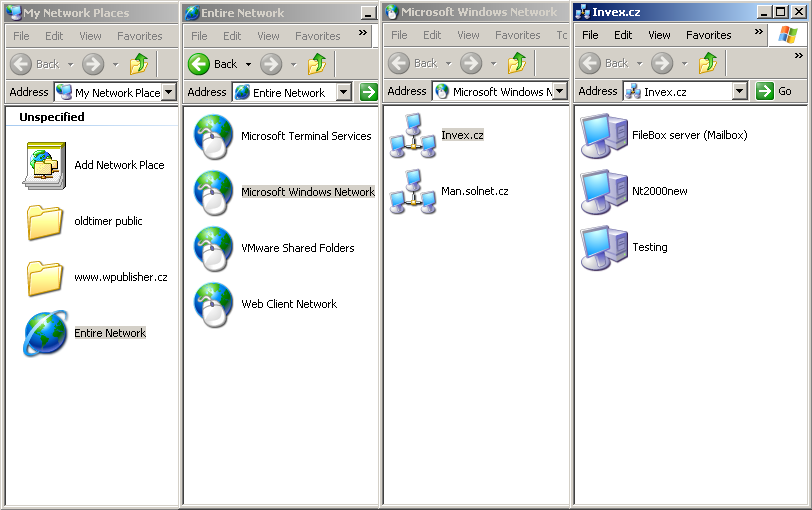Click Back arrow in My Network Places window
This screenshot has height=510, width=812.
pos(21,64)
